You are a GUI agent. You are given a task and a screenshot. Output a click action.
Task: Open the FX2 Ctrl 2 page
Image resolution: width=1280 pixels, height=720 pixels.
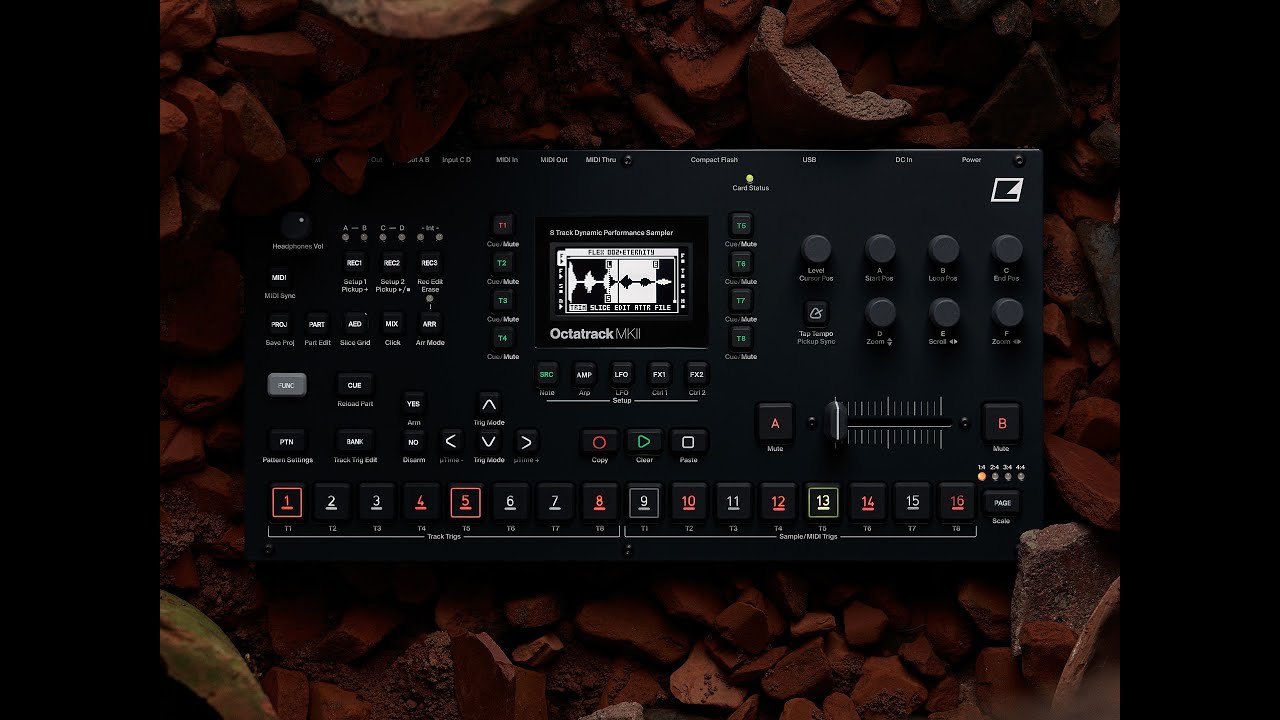(697, 375)
